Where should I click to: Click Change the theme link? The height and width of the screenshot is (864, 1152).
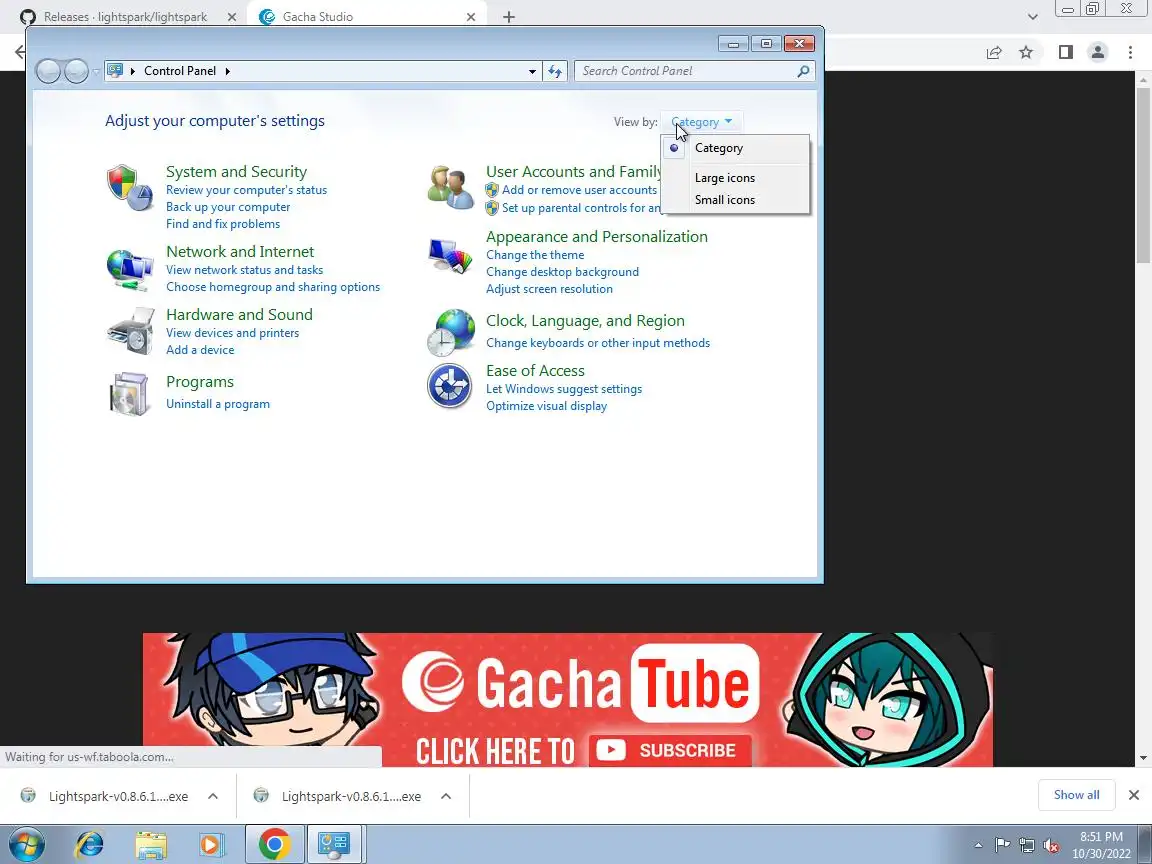tap(535, 255)
